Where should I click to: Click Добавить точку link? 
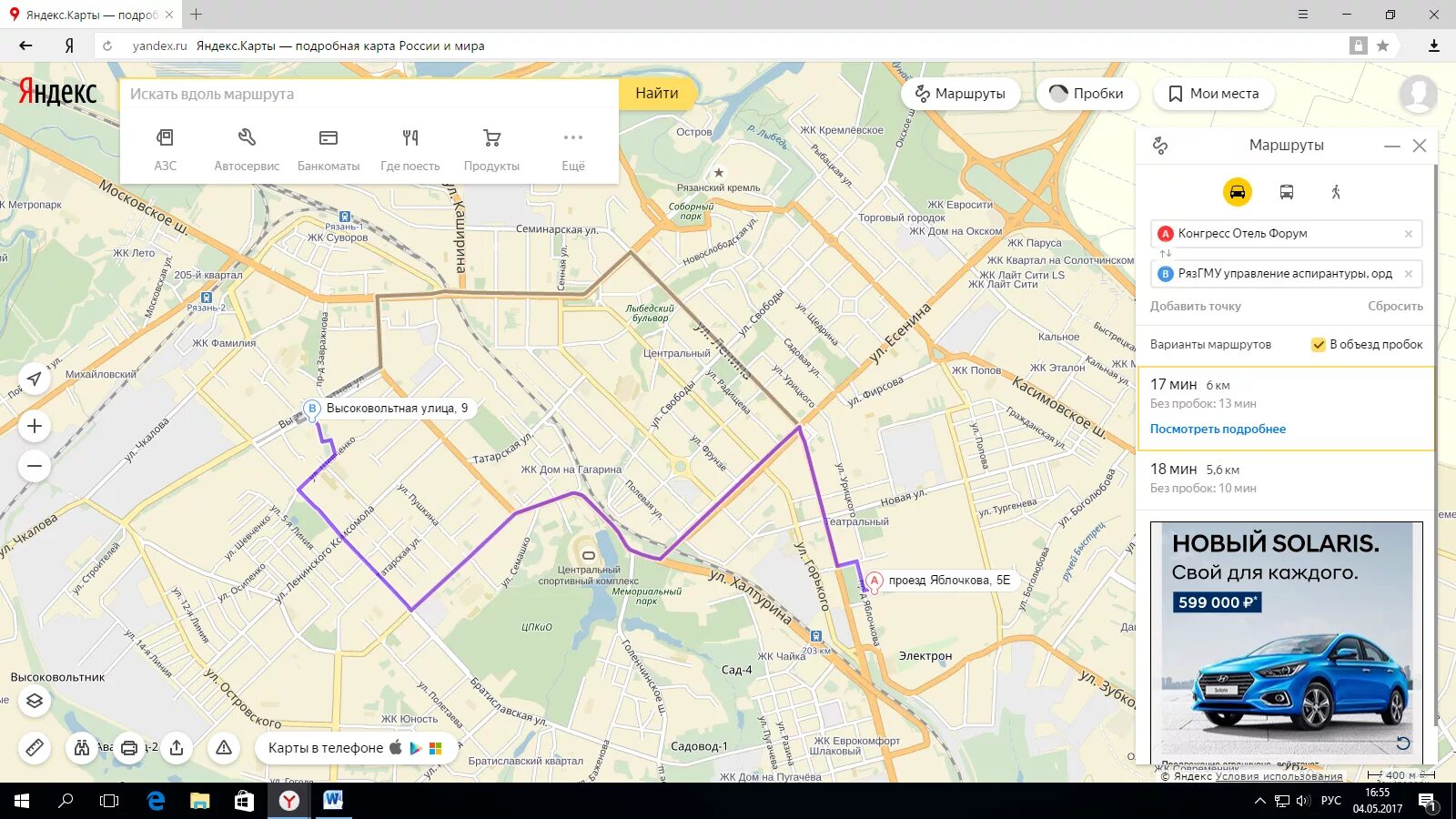pos(1195,307)
